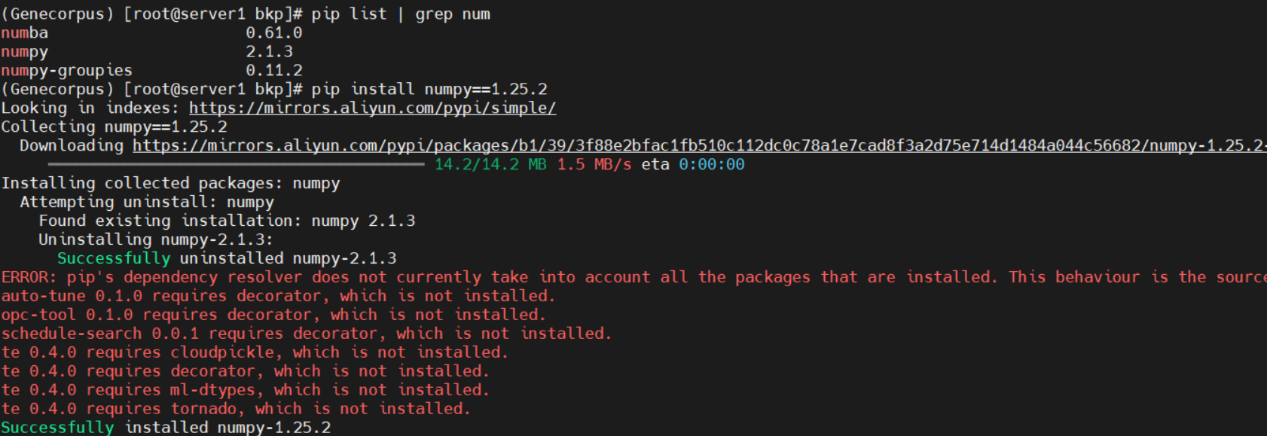
Task: Click the te 0.4.0 requires tornado line
Action: tap(235, 409)
